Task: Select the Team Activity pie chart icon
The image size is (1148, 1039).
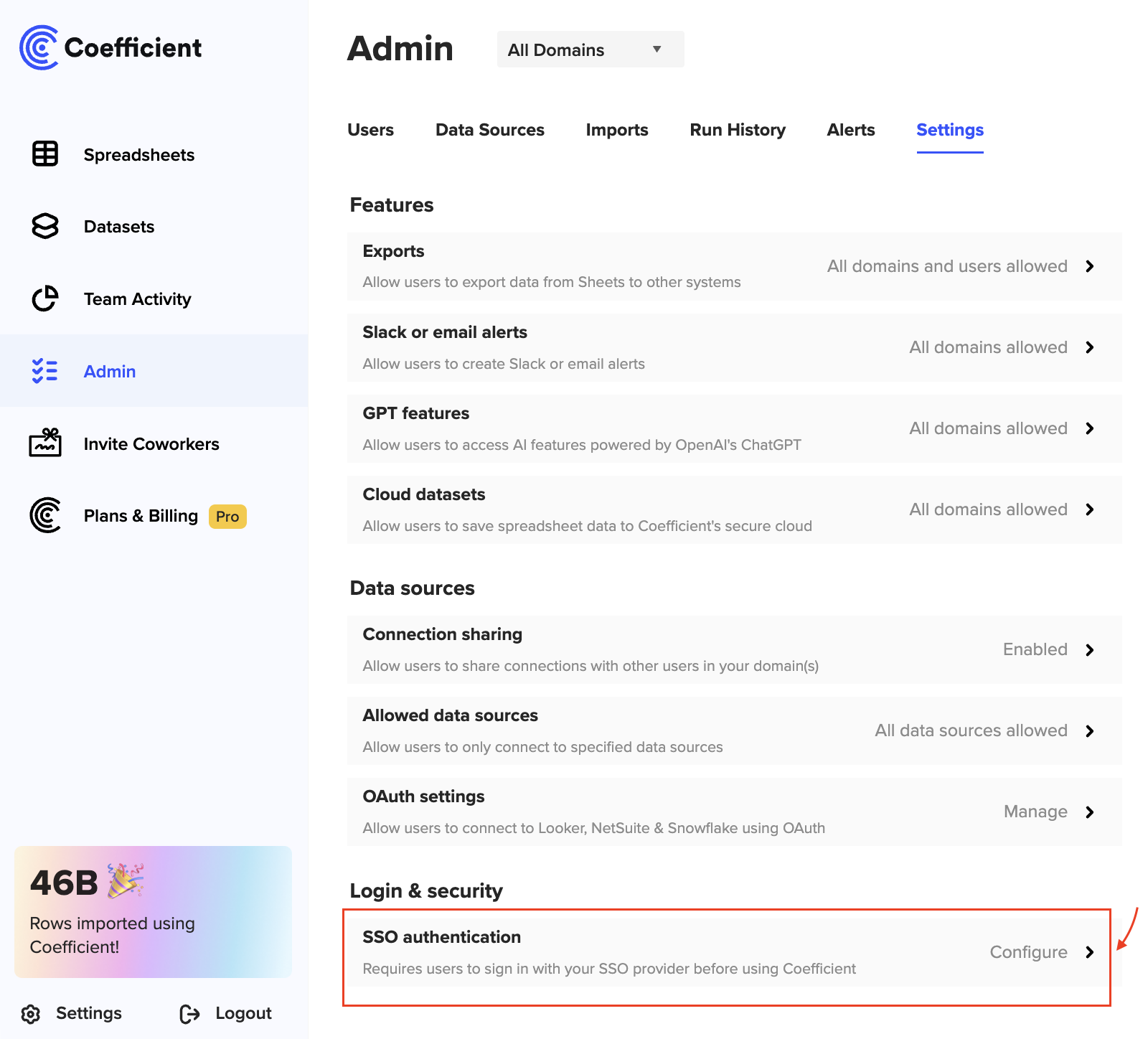Action: pyautogui.click(x=45, y=299)
